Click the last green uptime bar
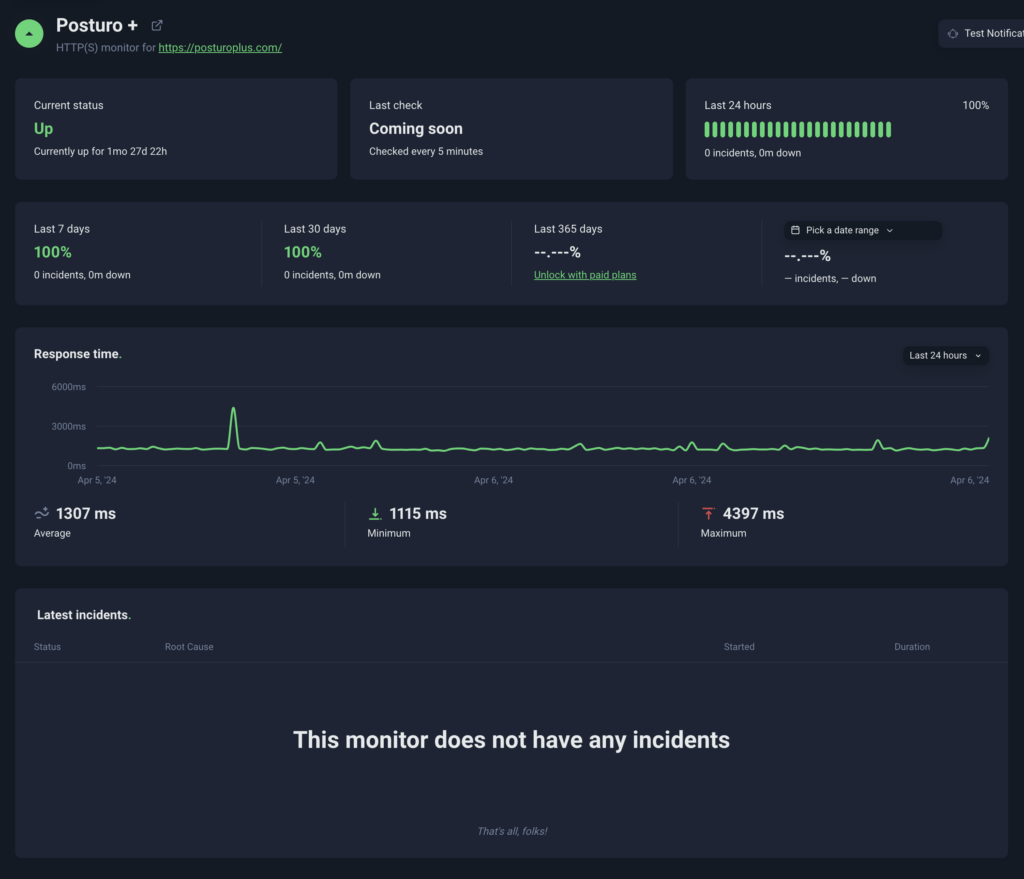The image size is (1024, 879). click(887, 129)
